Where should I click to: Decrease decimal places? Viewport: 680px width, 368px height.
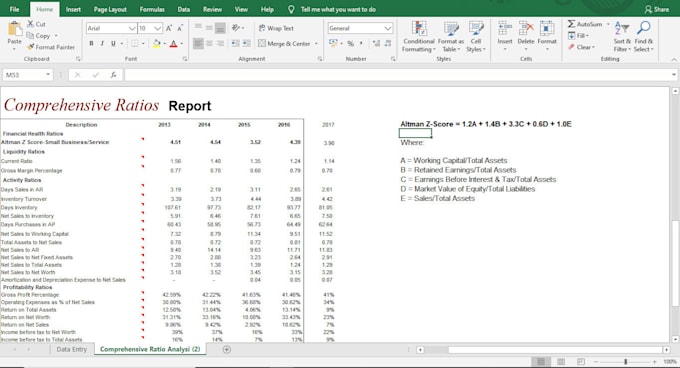(387, 43)
